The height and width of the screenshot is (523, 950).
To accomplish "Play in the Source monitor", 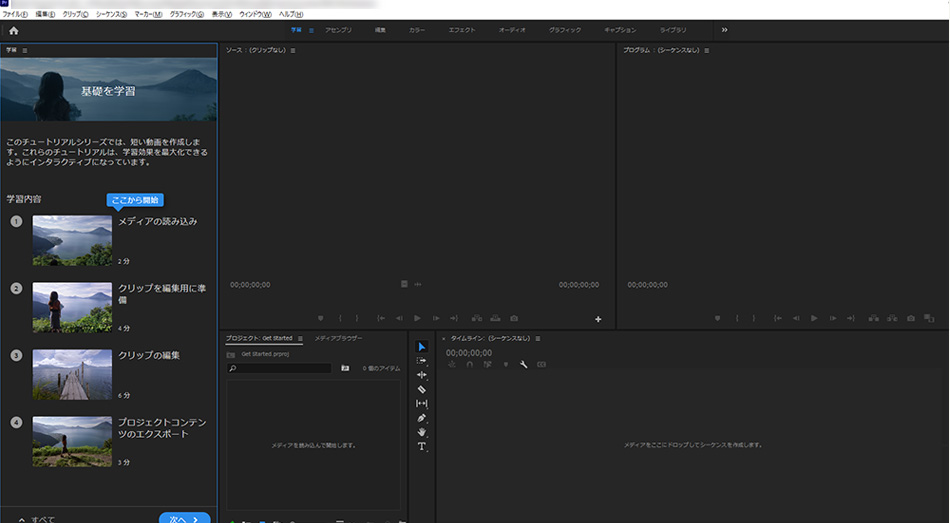I will pos(417,318).
